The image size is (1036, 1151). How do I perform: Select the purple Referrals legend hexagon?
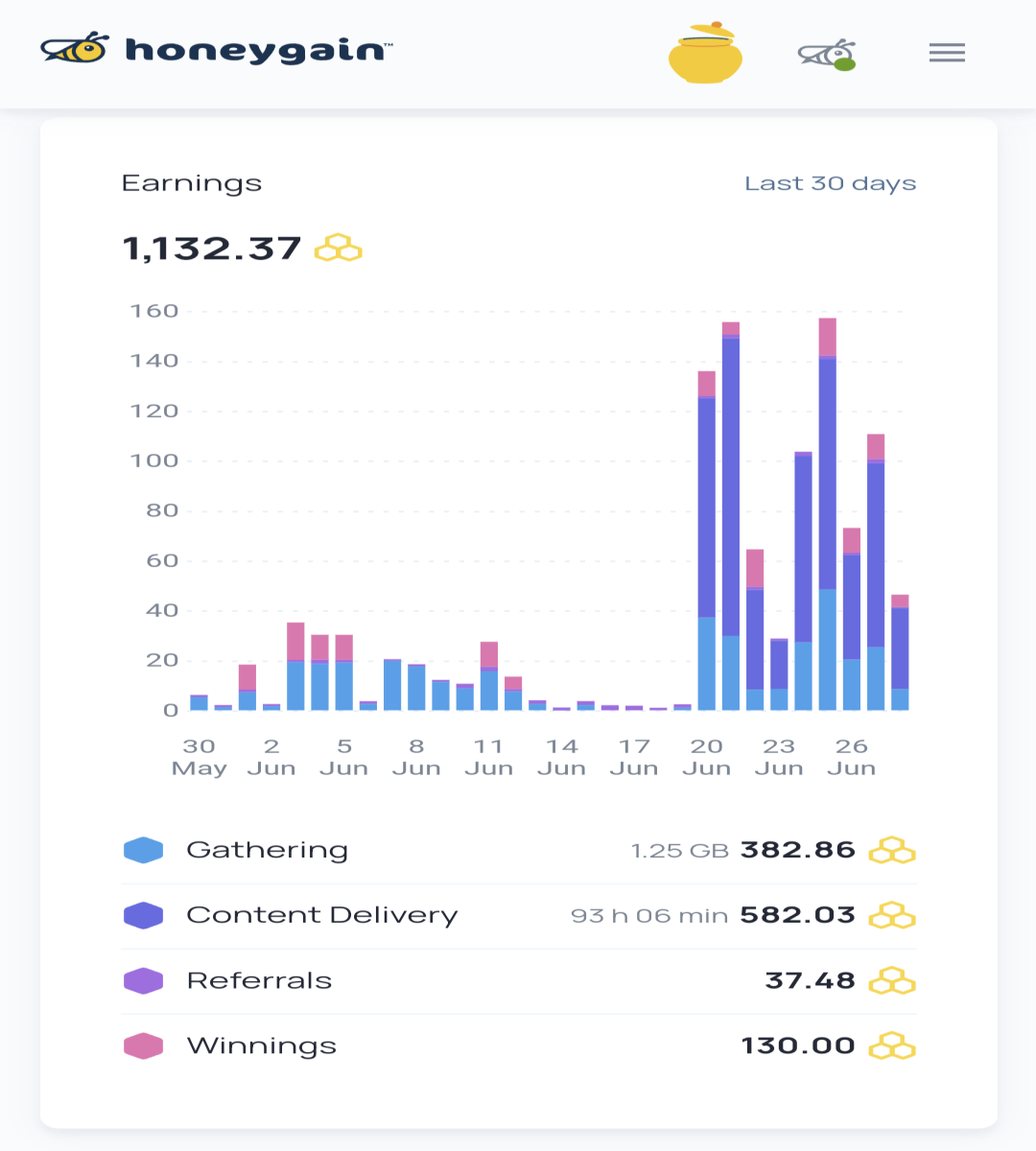click(x=143, y=980)
